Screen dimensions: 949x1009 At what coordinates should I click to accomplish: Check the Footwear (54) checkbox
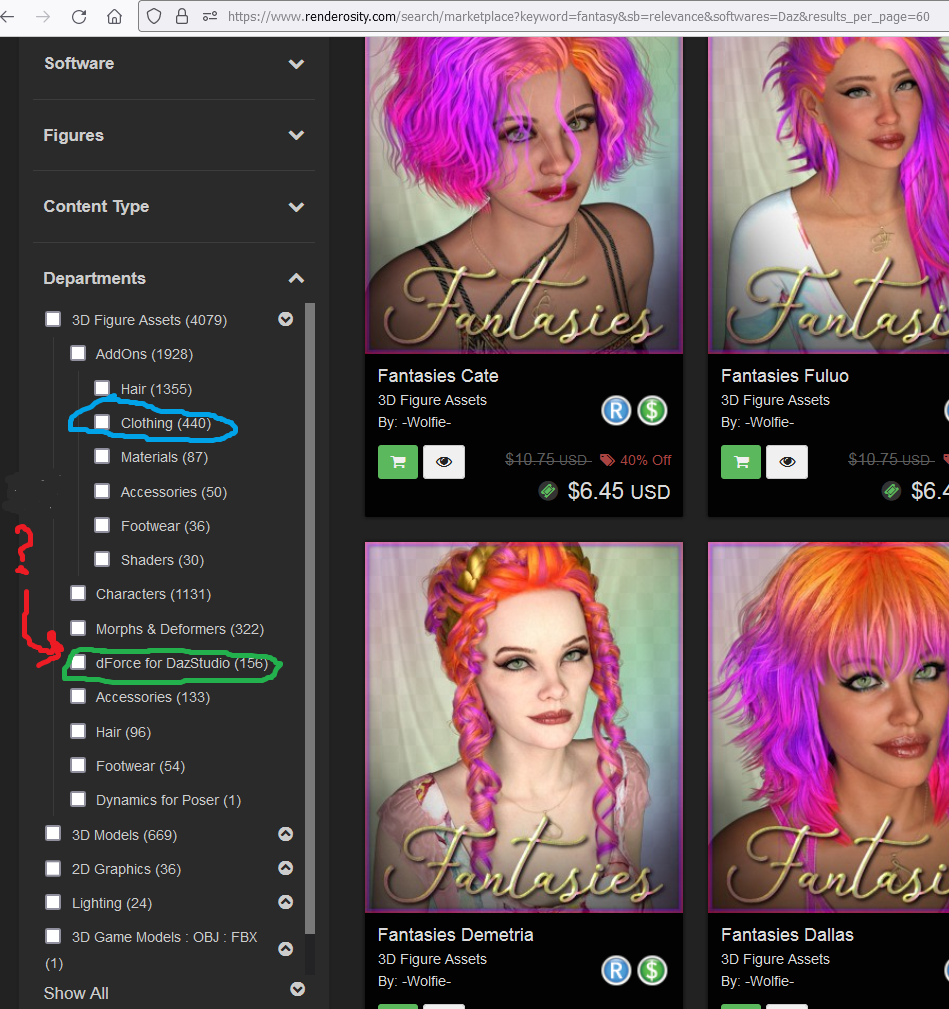(x=78, y=765)
